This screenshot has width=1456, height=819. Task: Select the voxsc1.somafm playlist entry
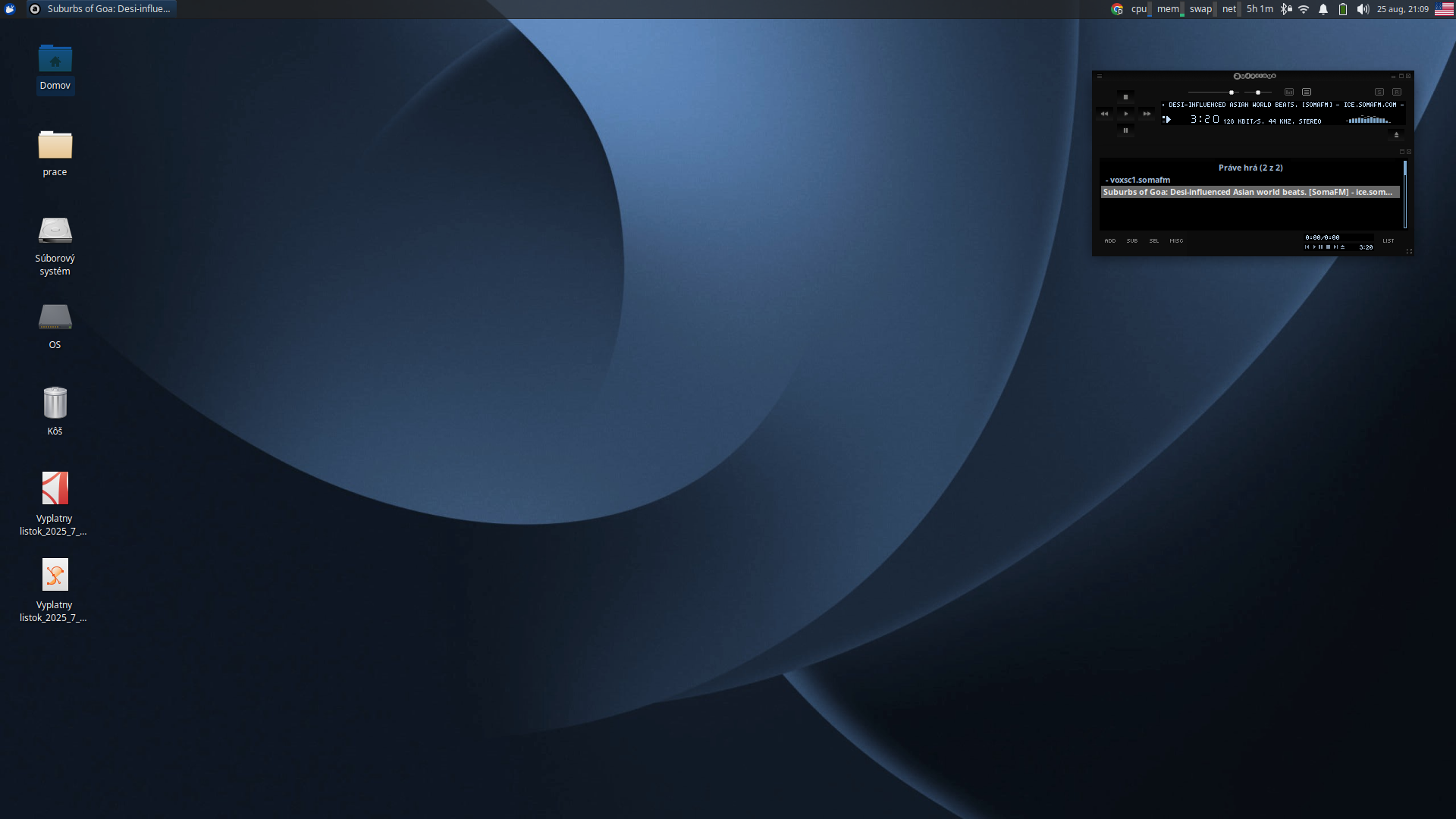1140,180
